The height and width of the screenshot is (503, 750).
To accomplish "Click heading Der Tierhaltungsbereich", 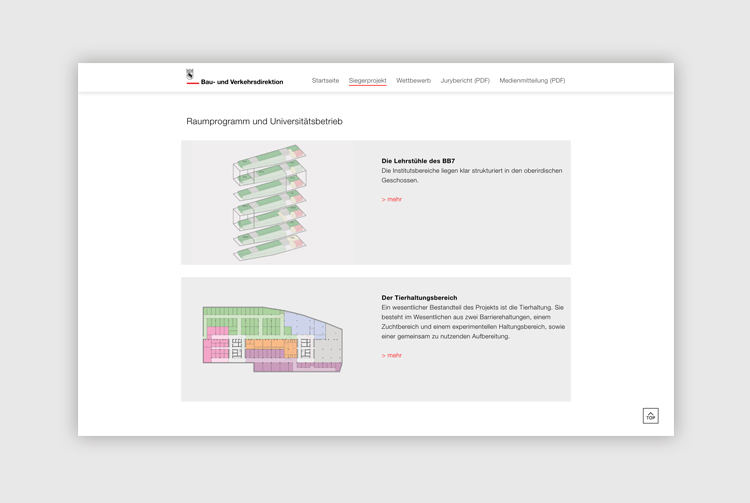I will click(x=419, y=297).
